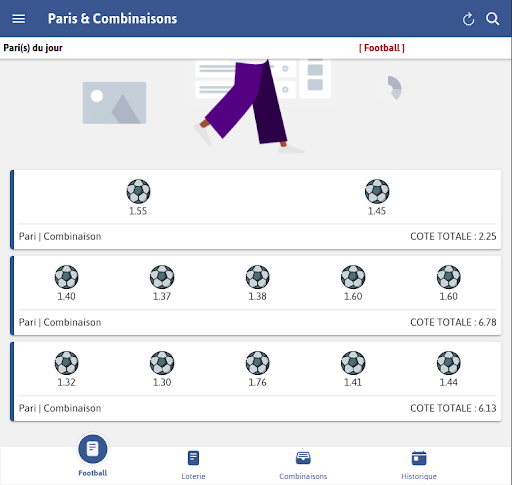Select the football icon with odds 1.76

click(x=258, y=363)
